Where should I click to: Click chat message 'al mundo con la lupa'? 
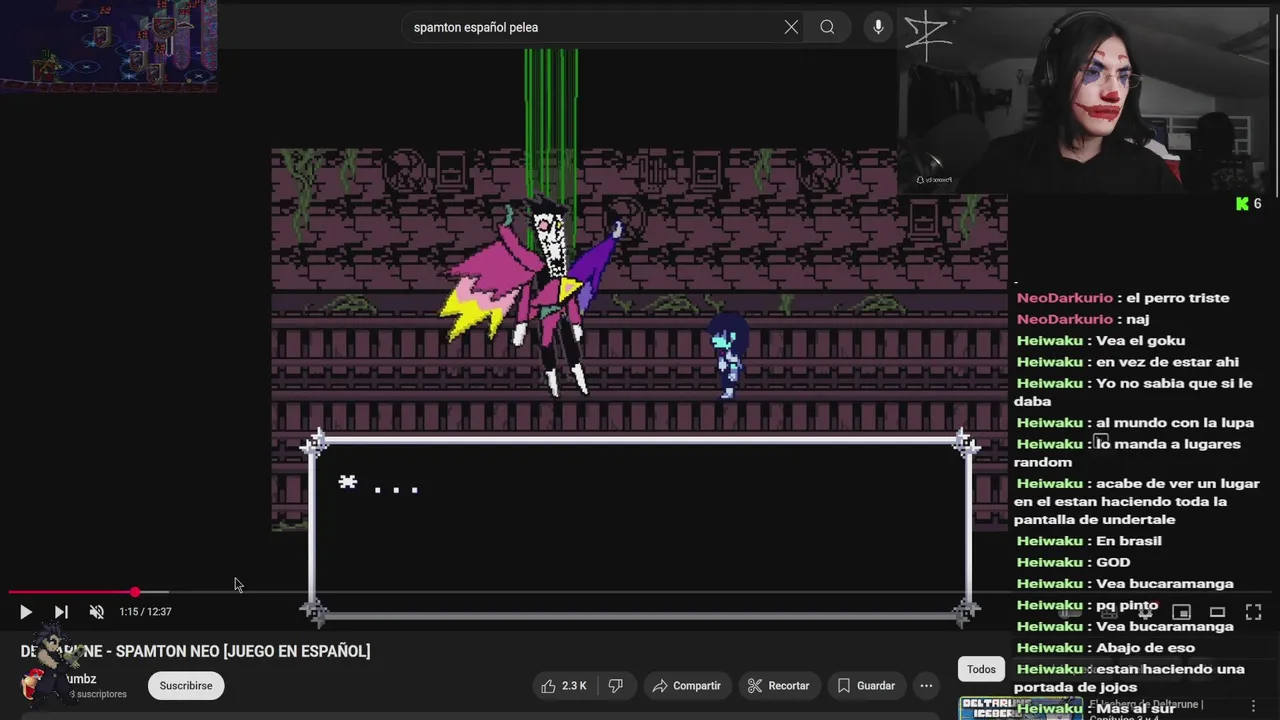(x=1175, y=423)
